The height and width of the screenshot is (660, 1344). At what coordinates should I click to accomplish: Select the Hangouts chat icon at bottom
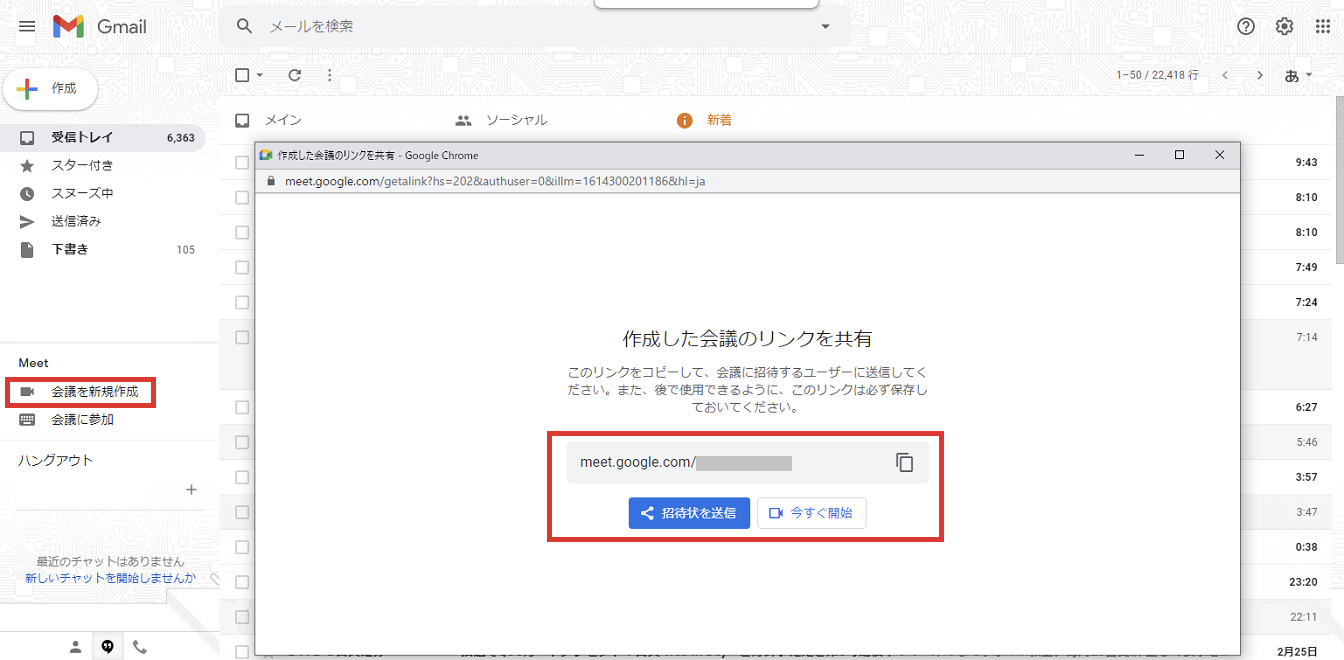tap(107, 645)
